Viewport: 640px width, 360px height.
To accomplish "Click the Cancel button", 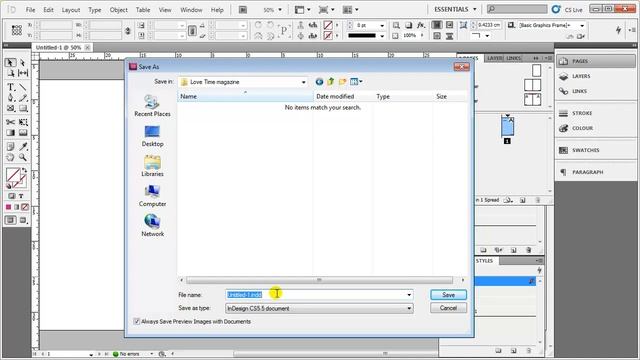I will [448, 308].
